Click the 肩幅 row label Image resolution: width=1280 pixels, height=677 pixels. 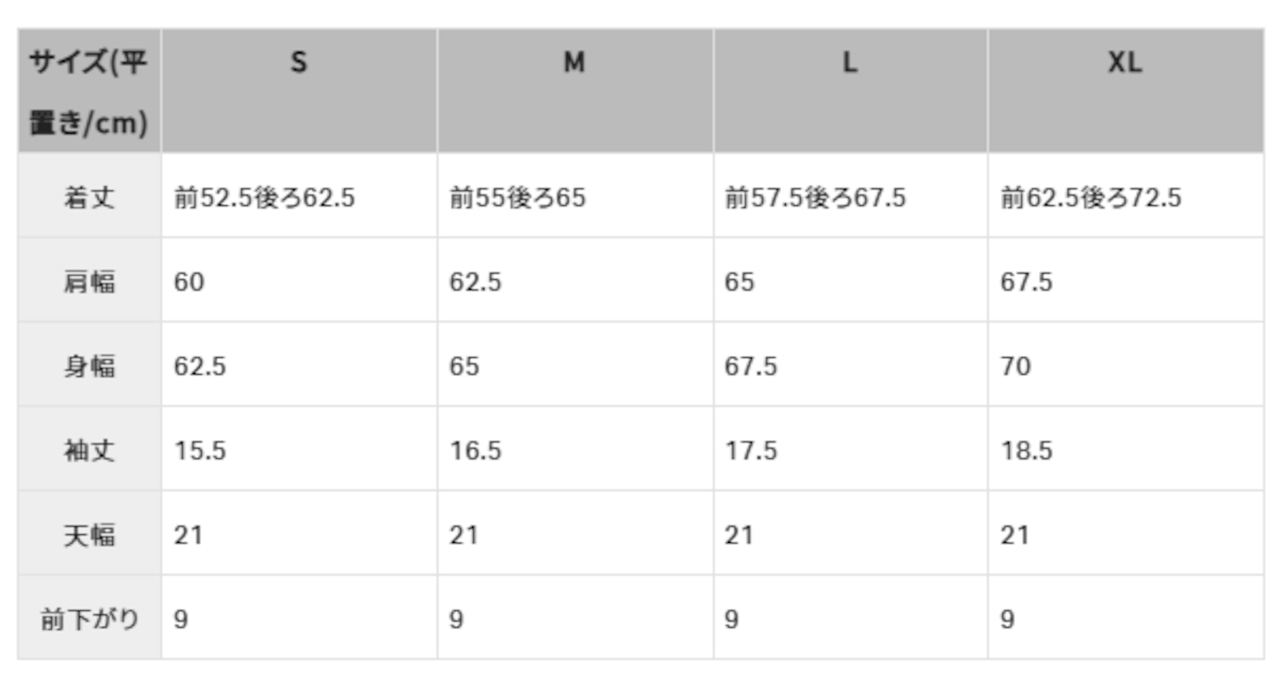pyautogui.click(x=89, y=280)
